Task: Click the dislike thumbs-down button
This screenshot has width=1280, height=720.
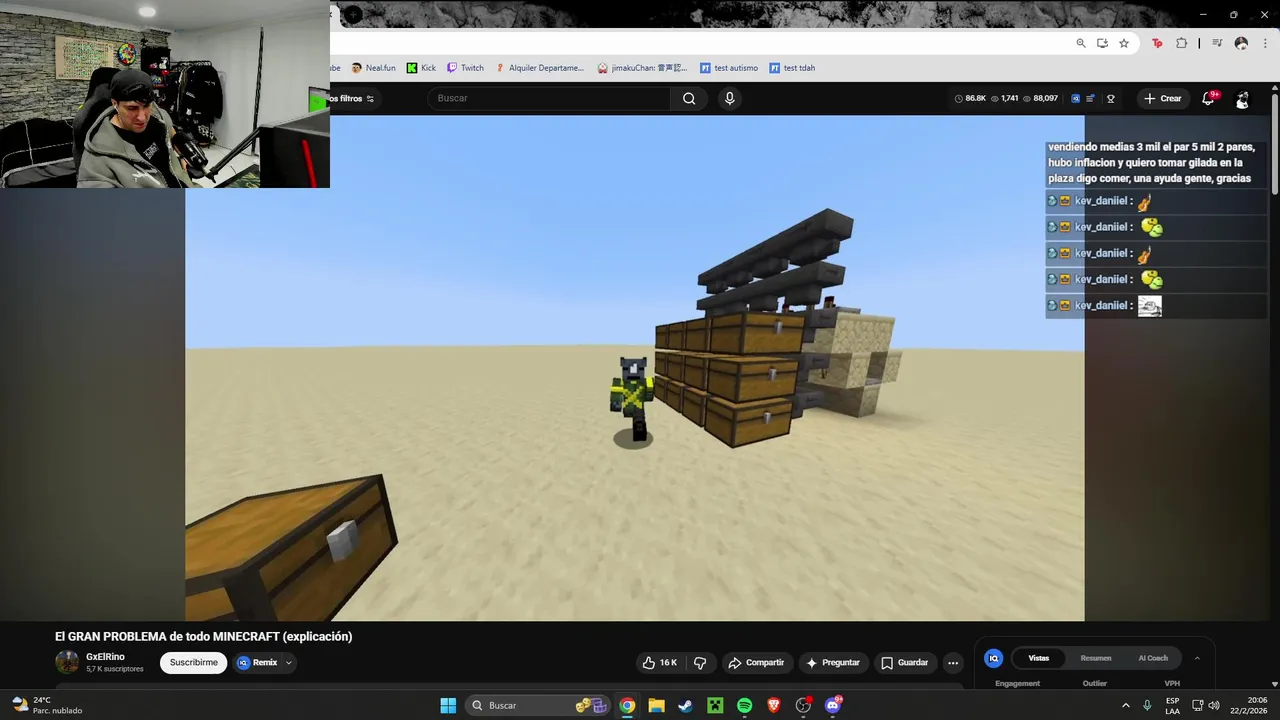Action: 700,662
